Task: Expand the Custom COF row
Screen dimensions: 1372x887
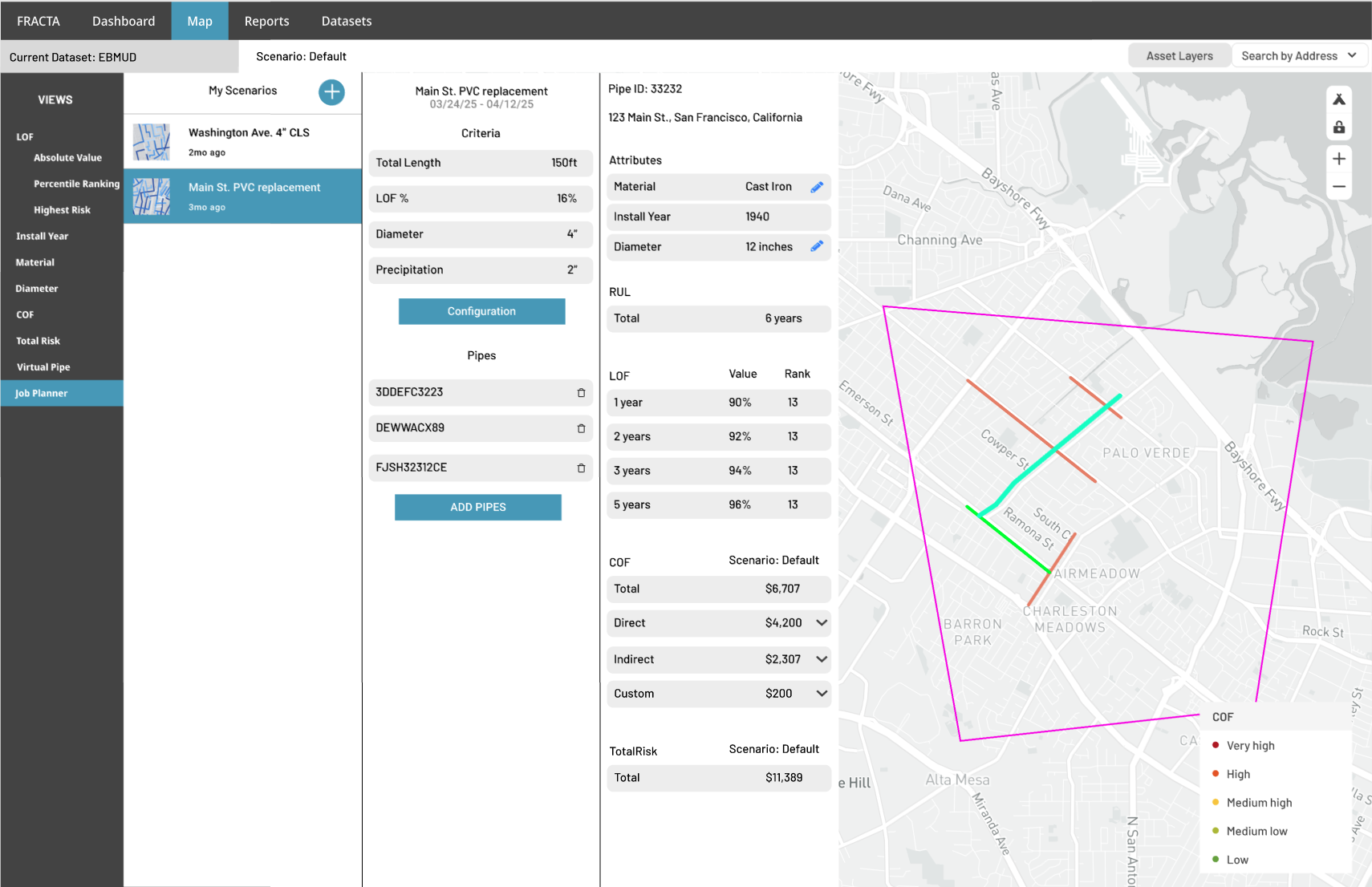Action: 822,694
